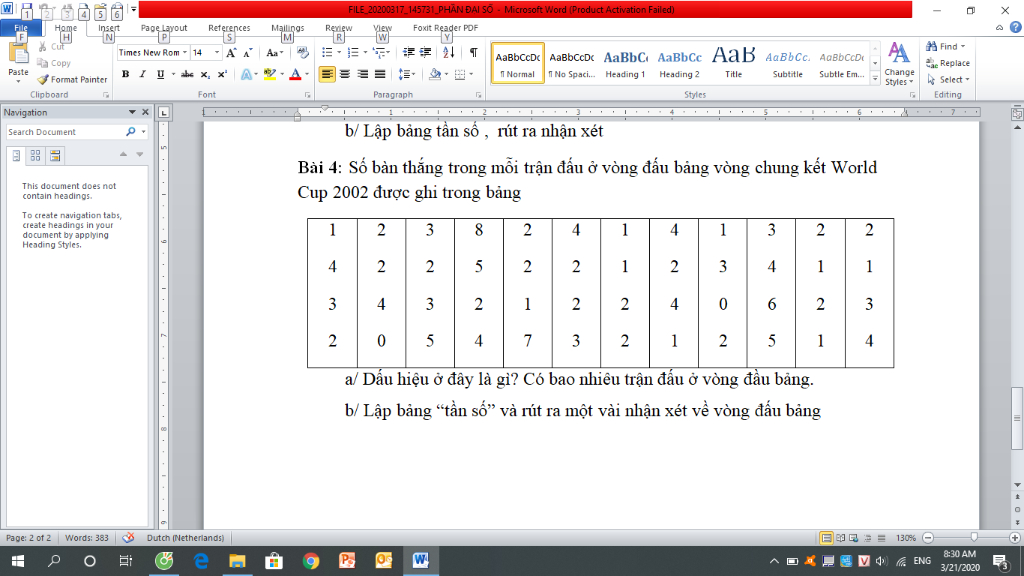Justify the paragraph text
This screenshot has width=1024, height=576.
pyautogui.click(x=380, y=74)
